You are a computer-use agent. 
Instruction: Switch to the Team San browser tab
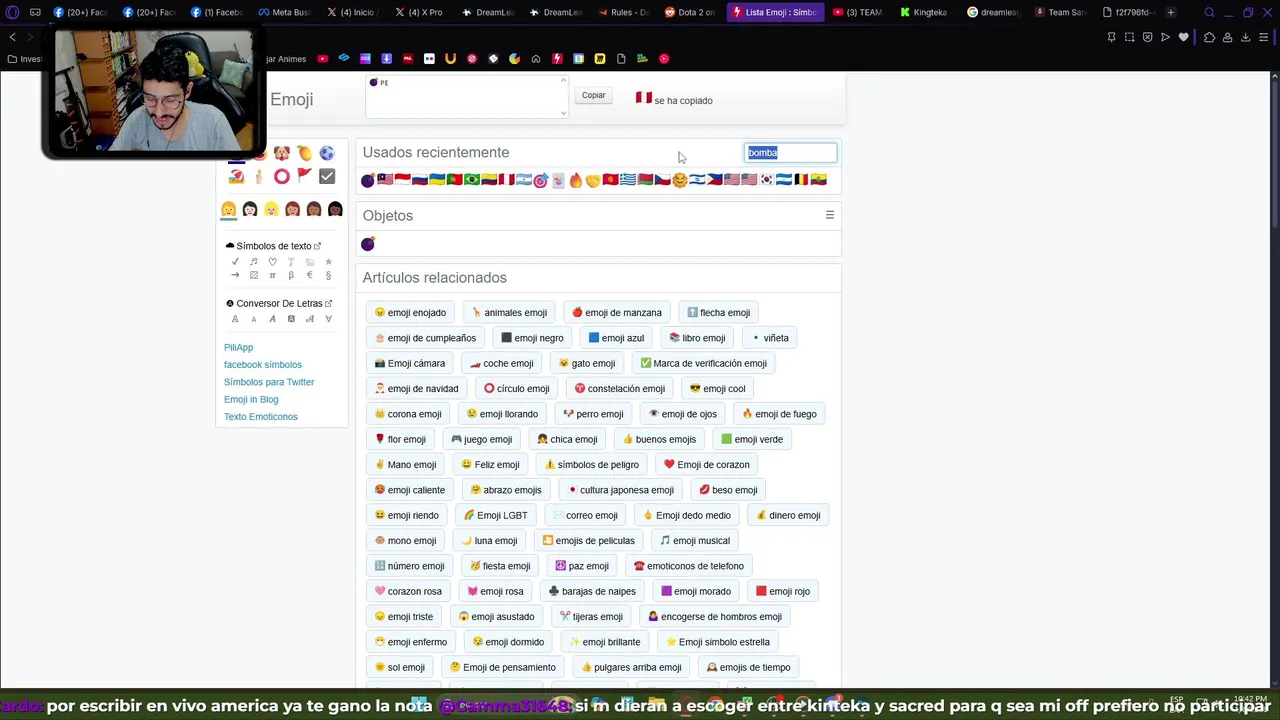point(1060,12)
